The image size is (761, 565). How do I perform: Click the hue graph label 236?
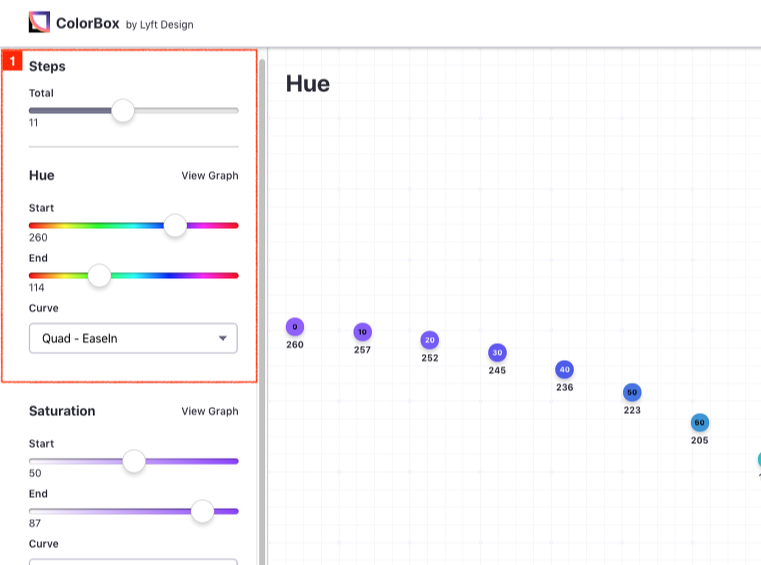click(x=564, y=387)
